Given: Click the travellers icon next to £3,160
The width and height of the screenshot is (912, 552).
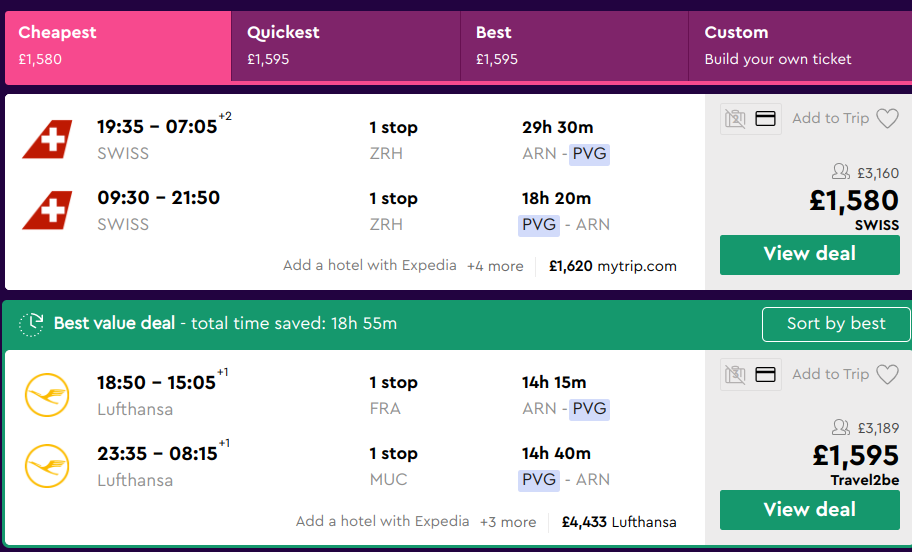Looking at the screenshot, I should tap(840, 173).
